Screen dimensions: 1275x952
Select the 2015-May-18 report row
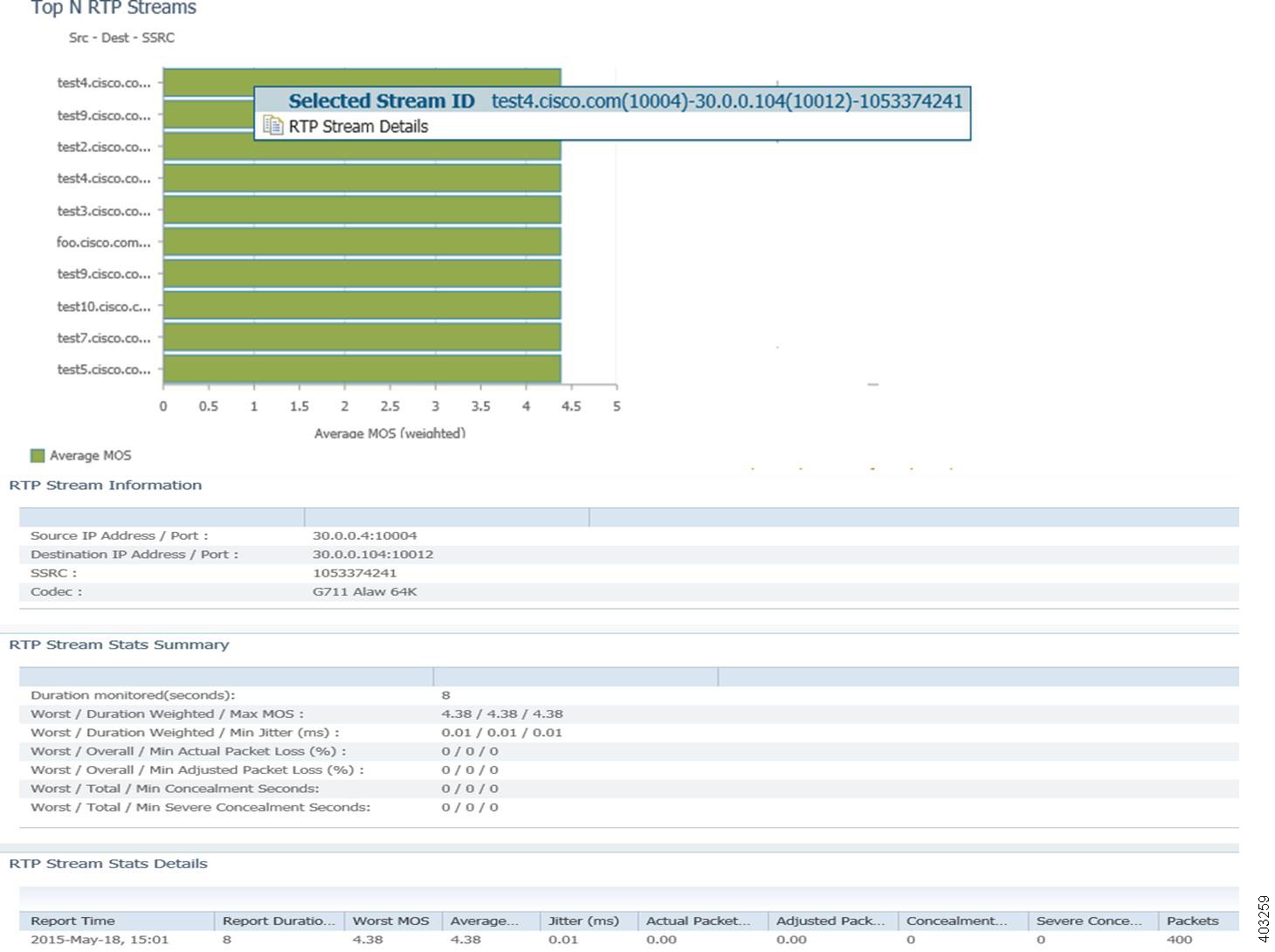[100, 940]
